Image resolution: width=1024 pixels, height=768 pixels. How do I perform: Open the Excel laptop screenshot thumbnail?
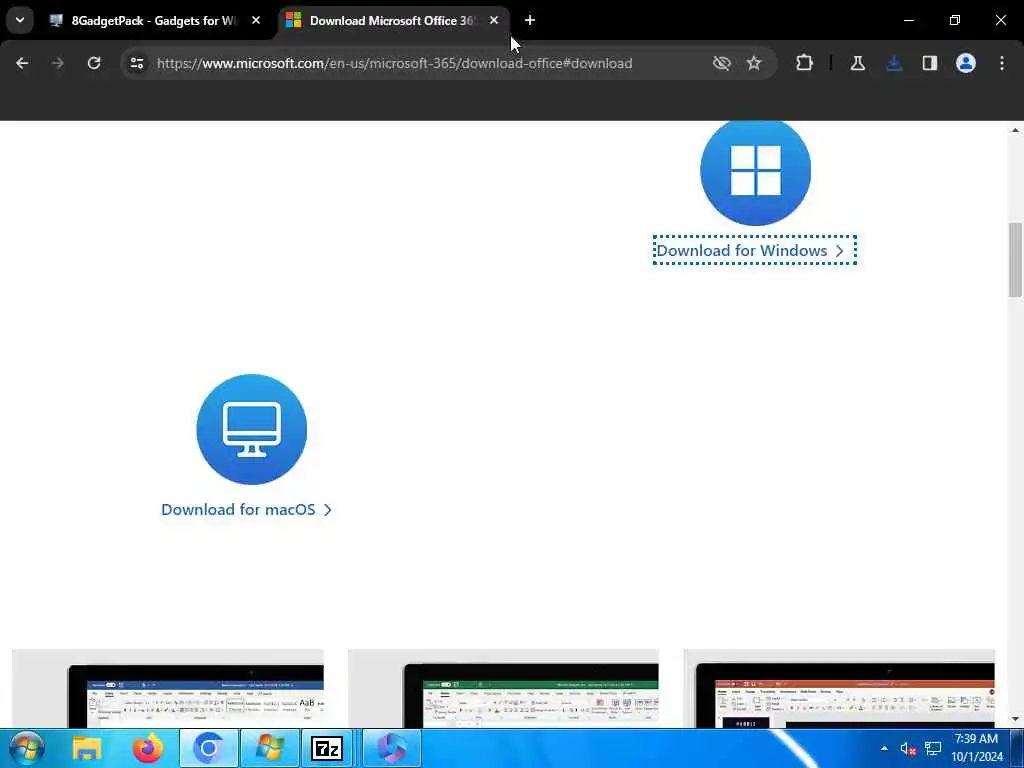click(x=504, y=688)
